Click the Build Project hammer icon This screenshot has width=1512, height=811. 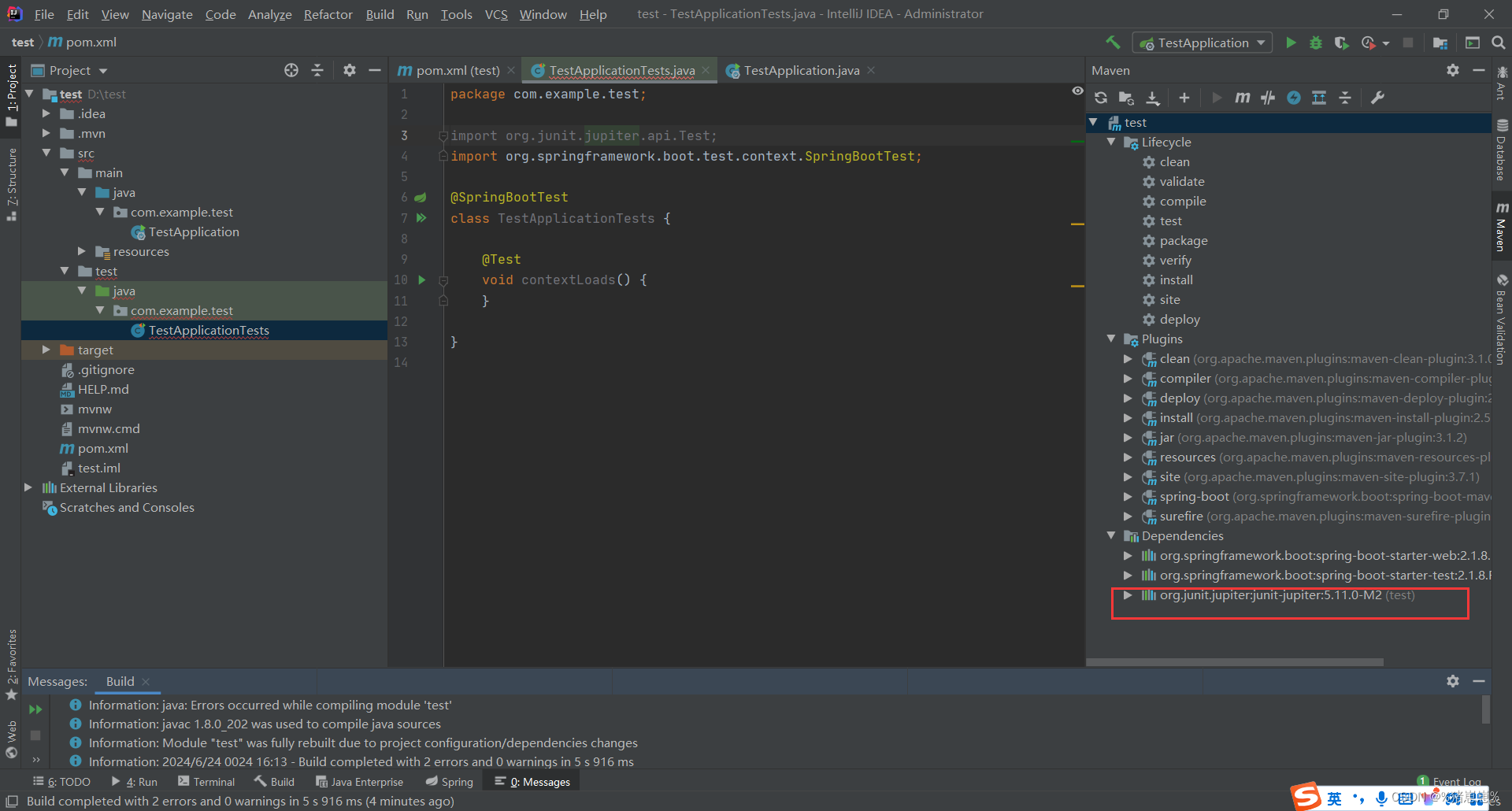(1113, 43)
